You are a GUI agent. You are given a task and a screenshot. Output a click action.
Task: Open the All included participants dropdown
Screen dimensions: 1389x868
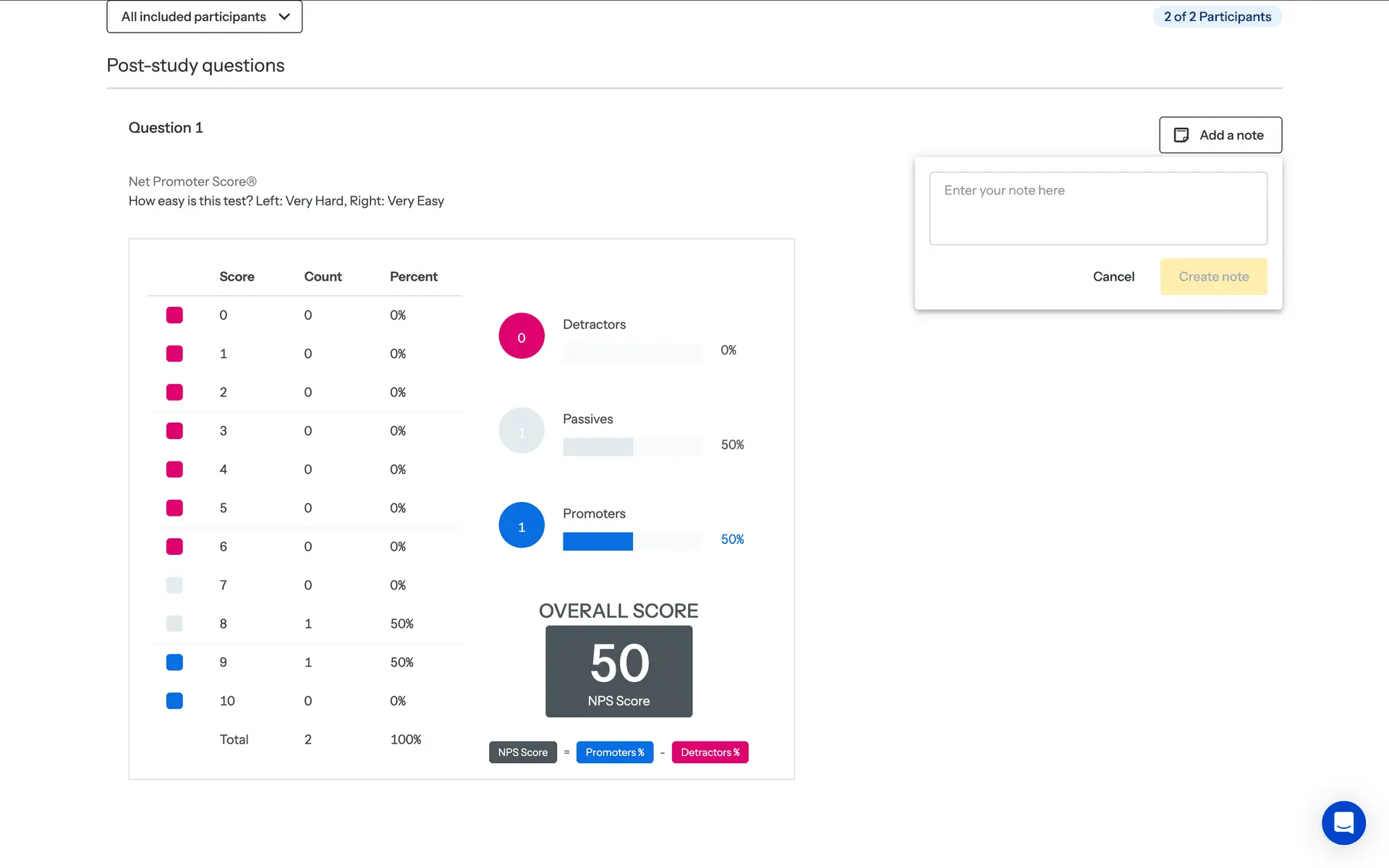click(194, 17)
